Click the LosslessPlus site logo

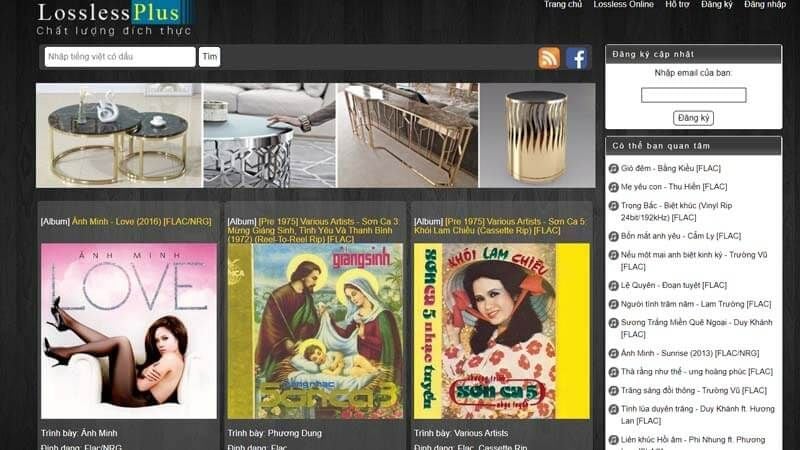[x=114, y=19]
